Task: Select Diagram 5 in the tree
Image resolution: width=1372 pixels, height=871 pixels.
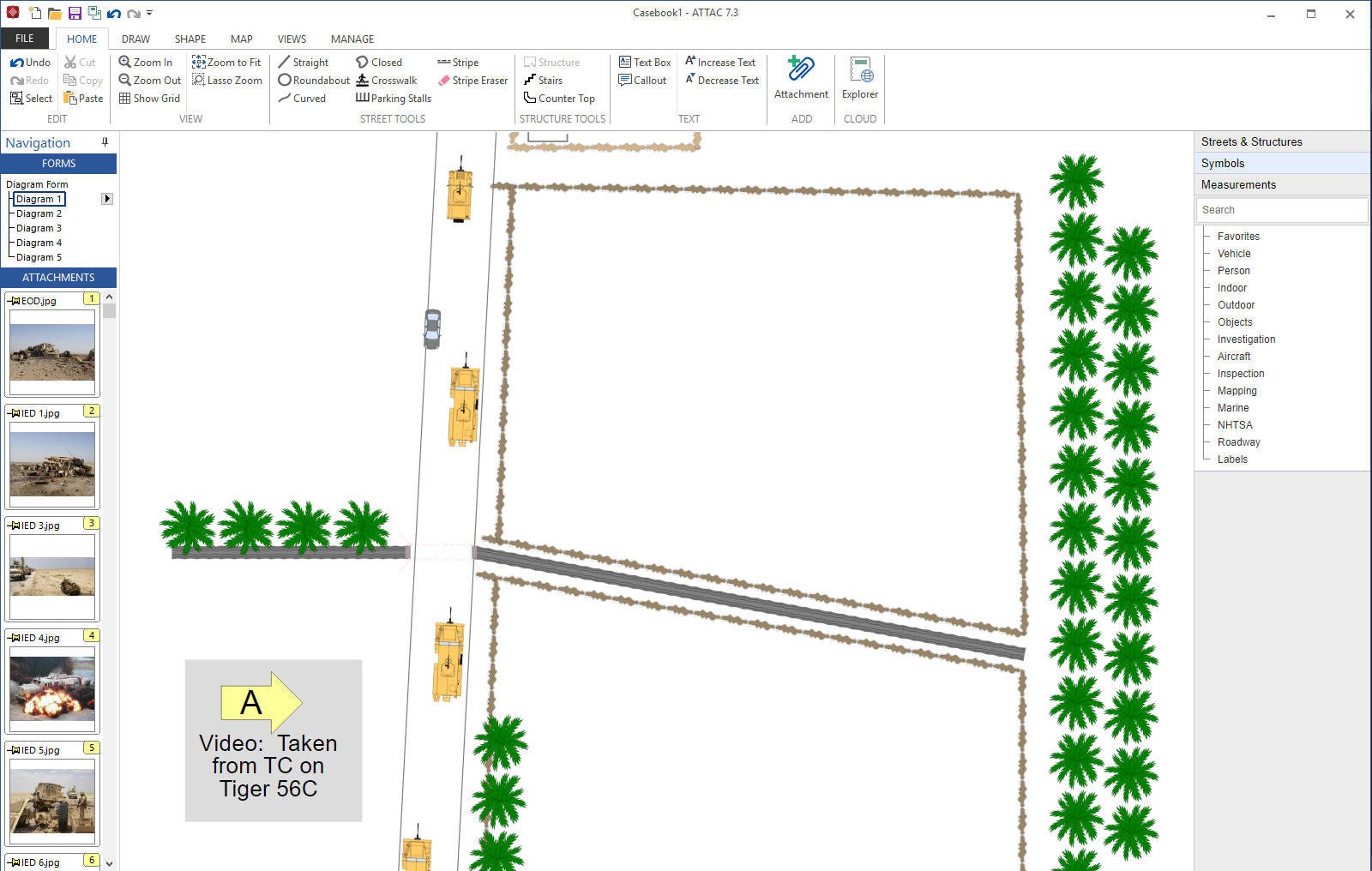Action: [x=39, y=257]
